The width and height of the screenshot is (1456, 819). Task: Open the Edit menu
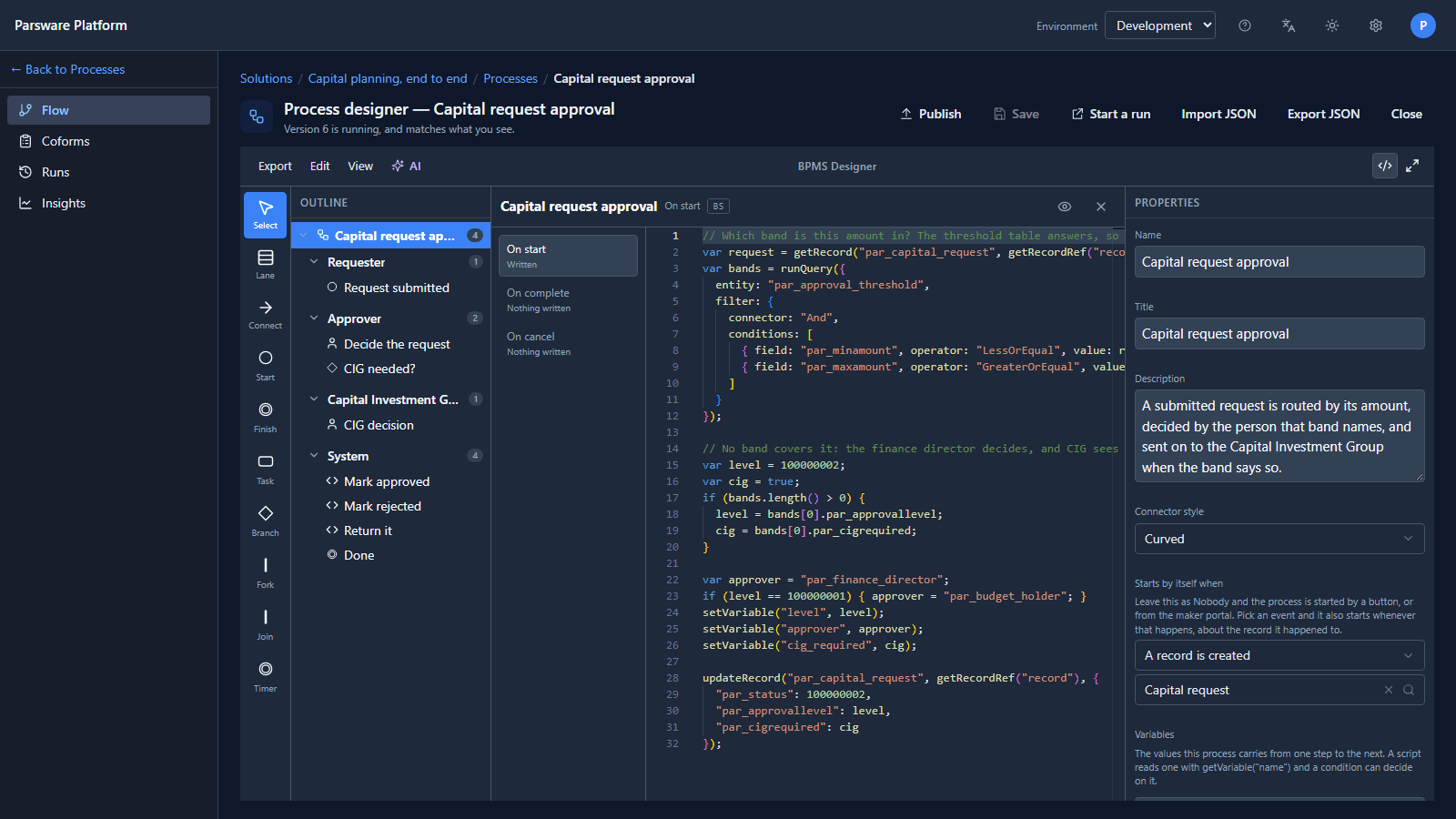(x=319, y=166)
